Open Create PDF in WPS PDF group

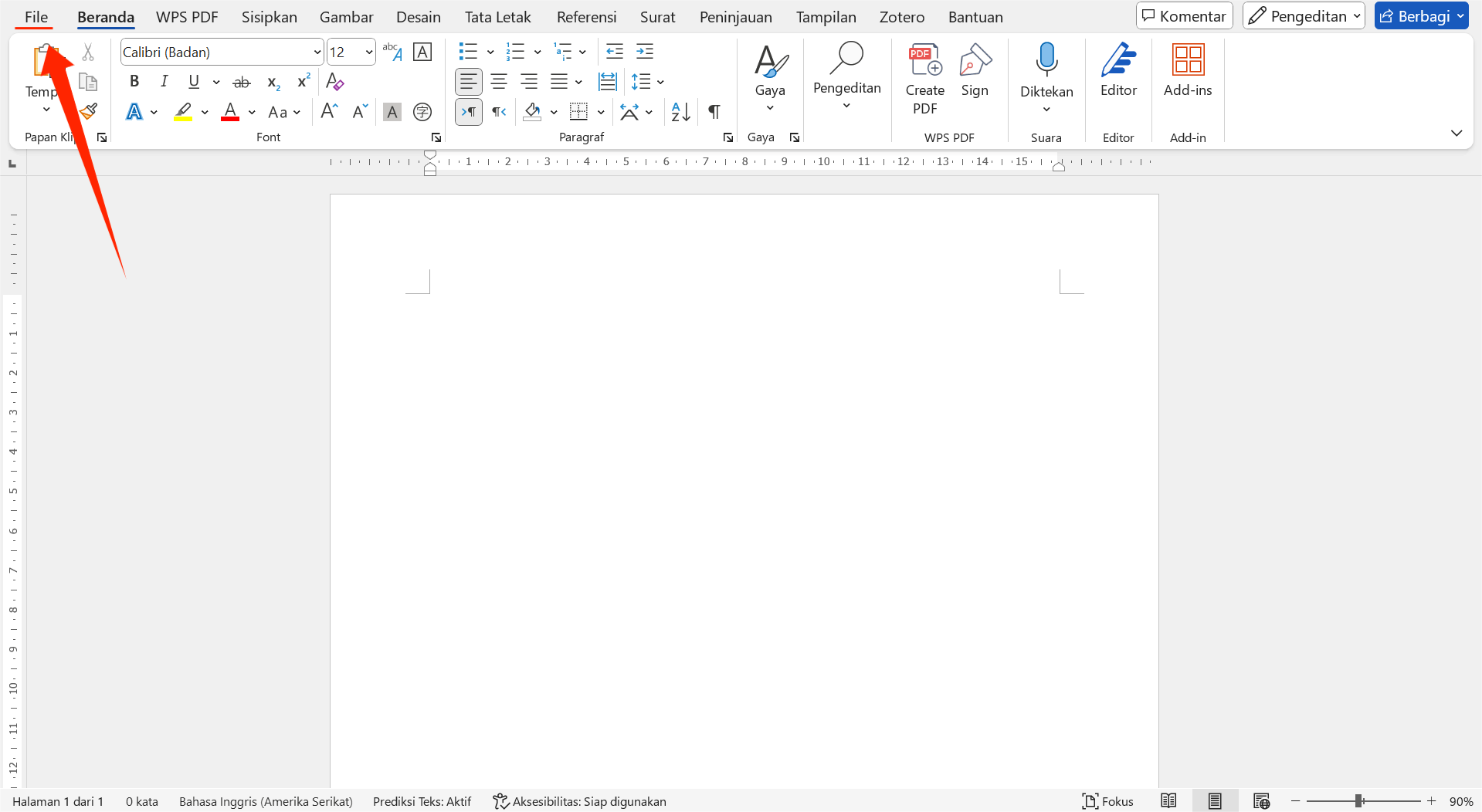(924, 77)
